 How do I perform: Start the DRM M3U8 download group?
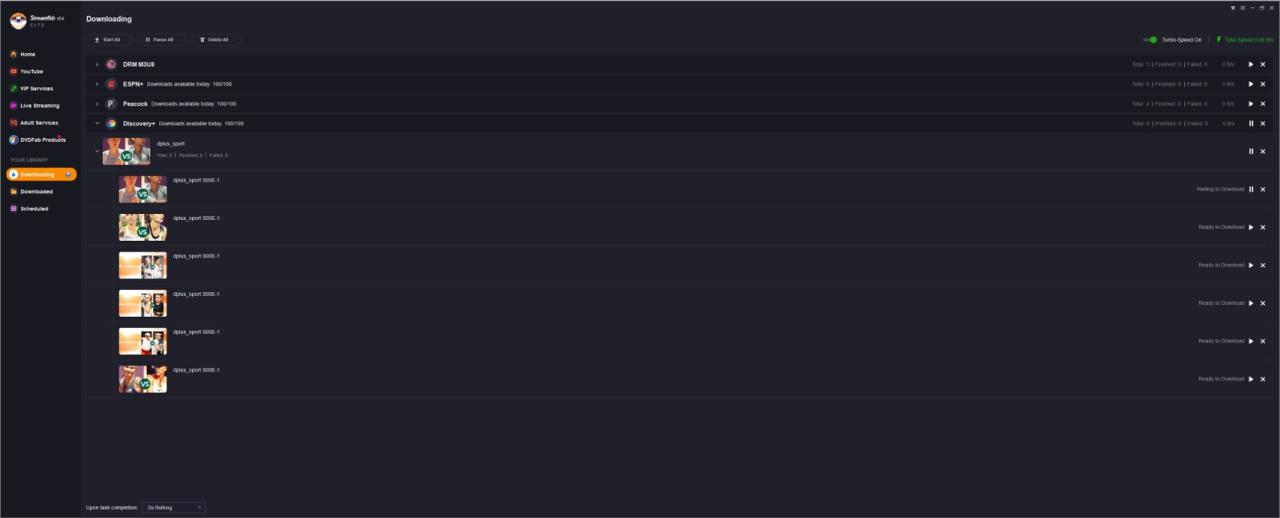point(1251,64)
